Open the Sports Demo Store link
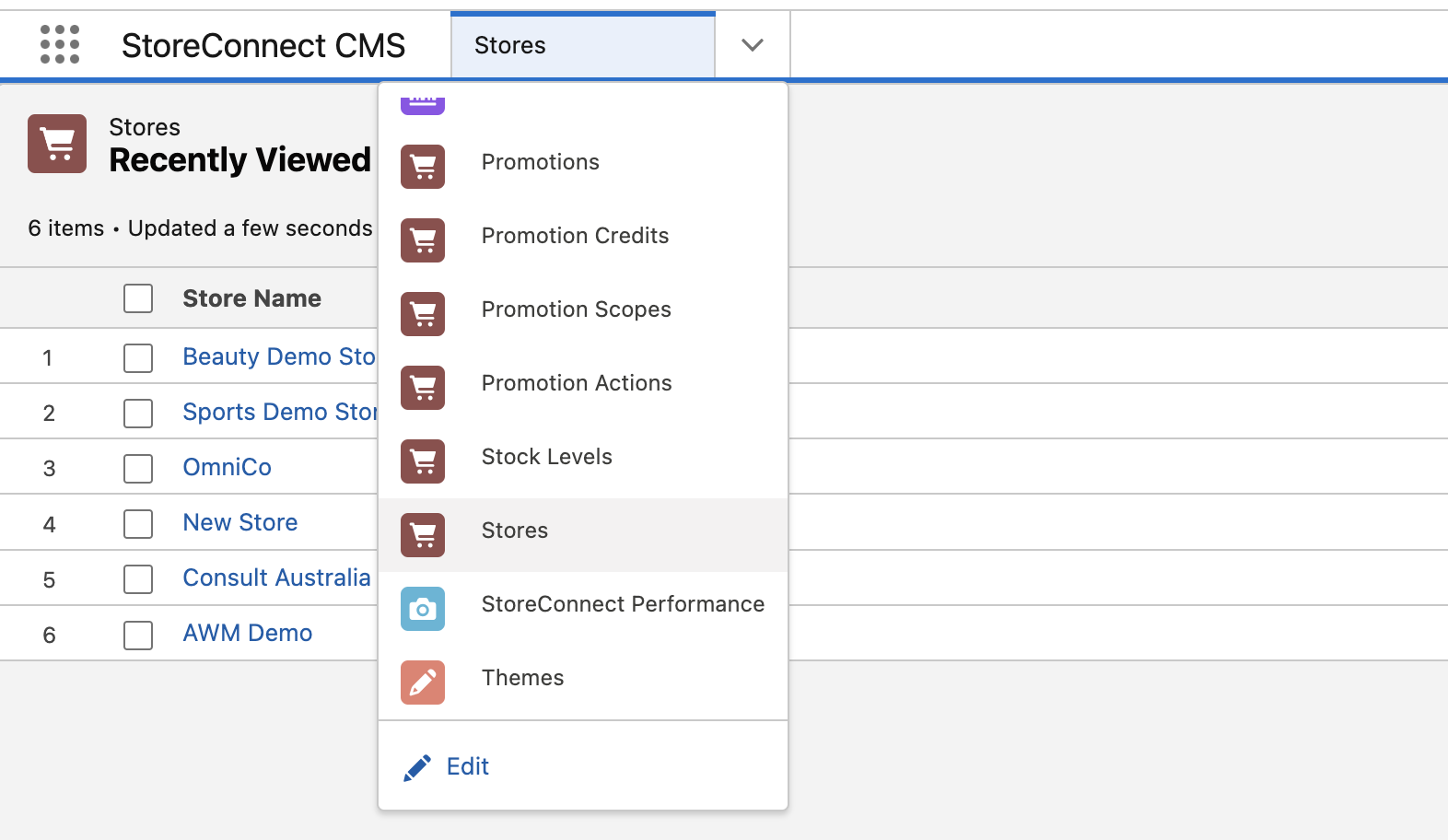The width and height of the screenshot is (1448, 840). 280,412
